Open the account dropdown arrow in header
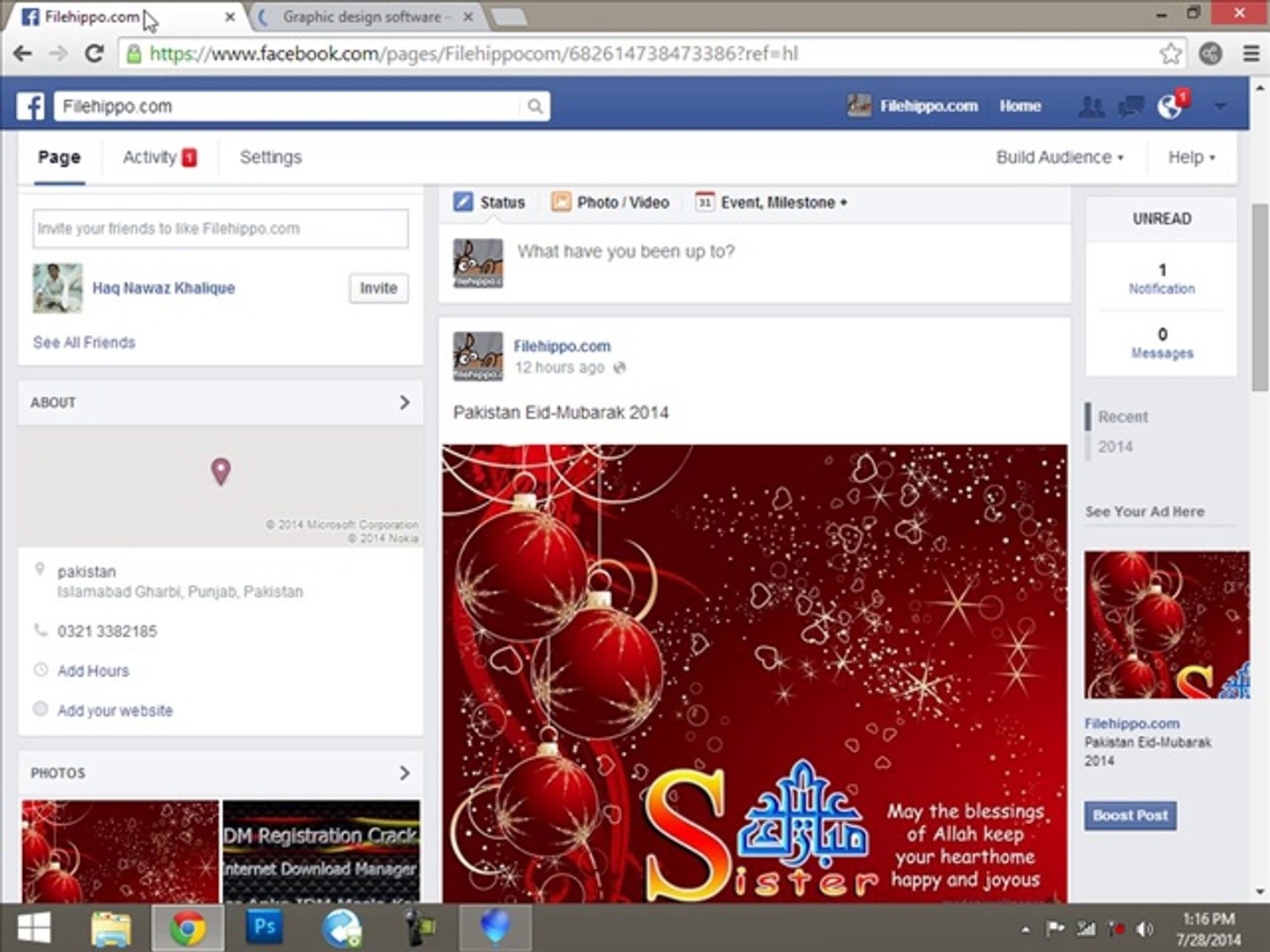Screen dimensions: 1270x952 1221,107
